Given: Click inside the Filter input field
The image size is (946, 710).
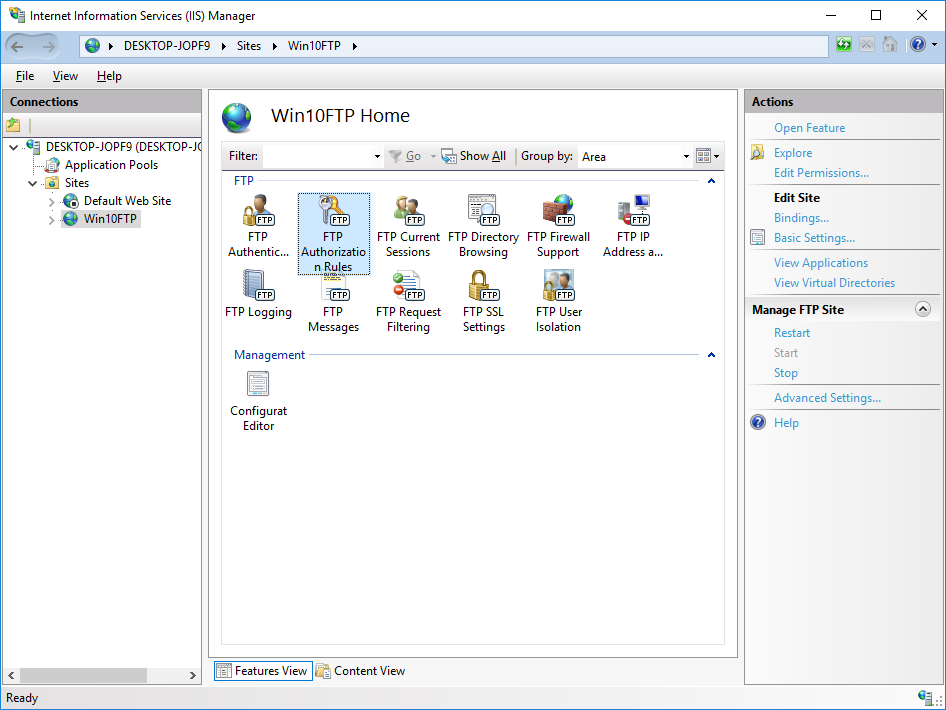Looking at the screenshot, I should (320, 157).
